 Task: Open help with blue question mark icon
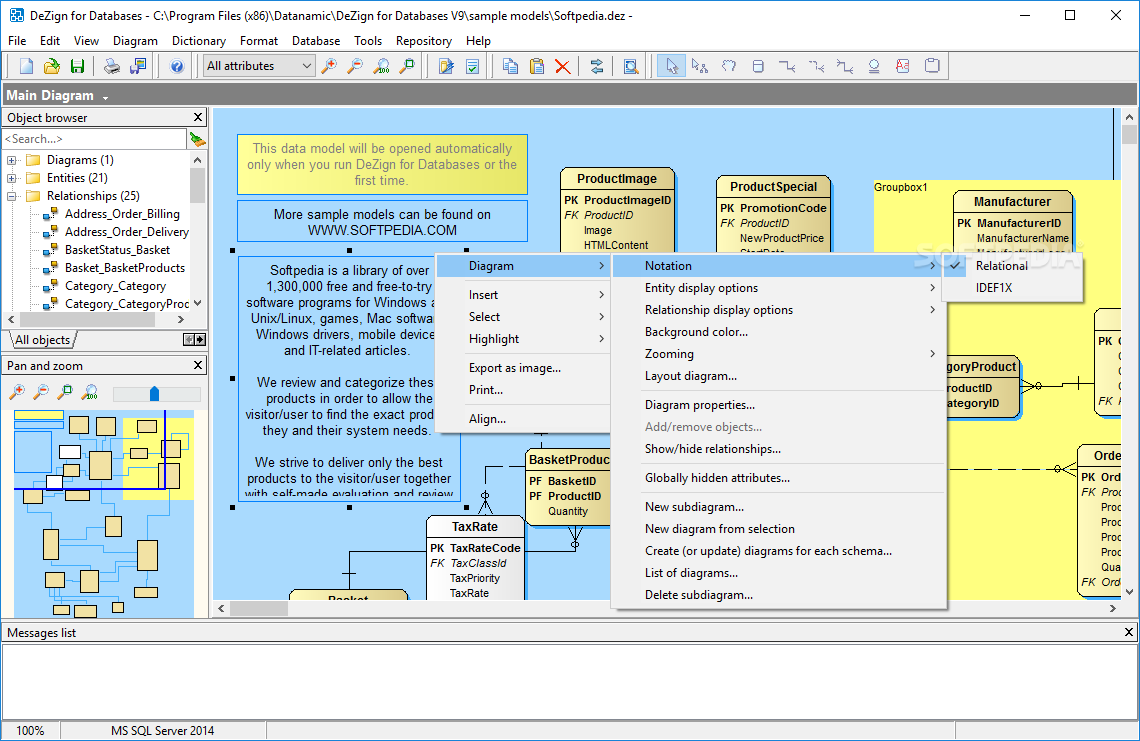tap(177, 66)
